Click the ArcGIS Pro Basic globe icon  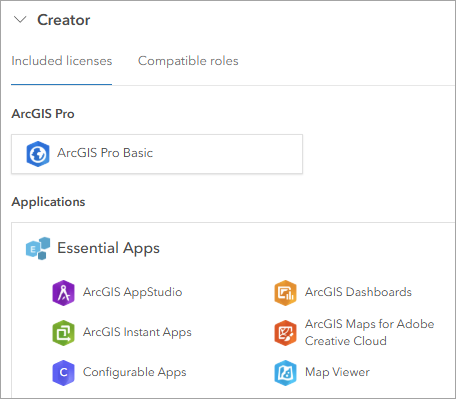38,154
